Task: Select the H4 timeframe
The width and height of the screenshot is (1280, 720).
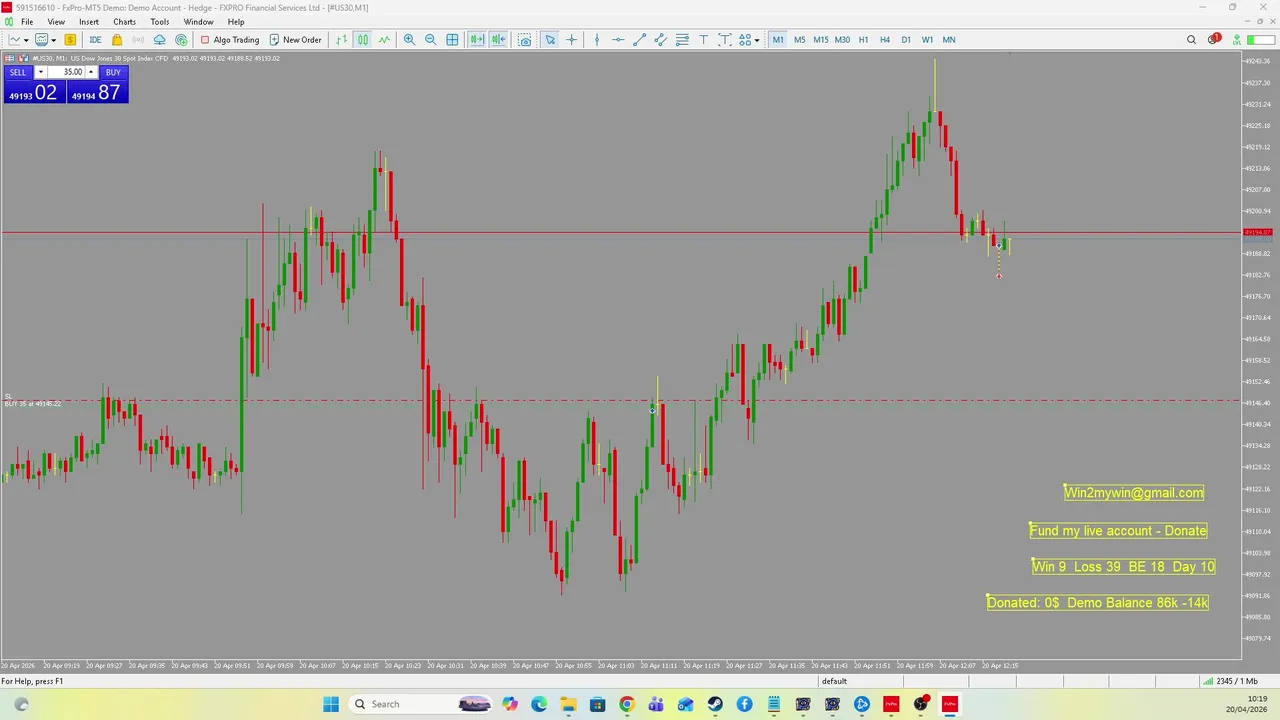Action: click(x=885, y=40)
